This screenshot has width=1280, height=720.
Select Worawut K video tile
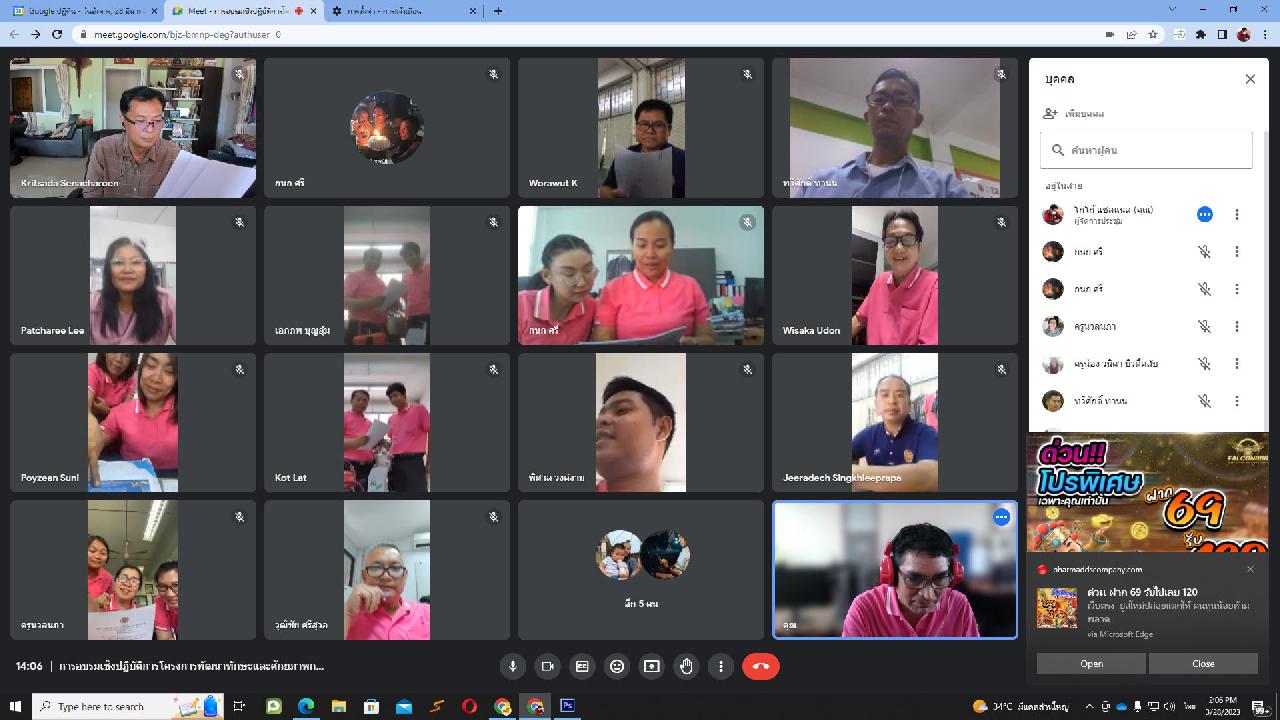click(641, 127)
